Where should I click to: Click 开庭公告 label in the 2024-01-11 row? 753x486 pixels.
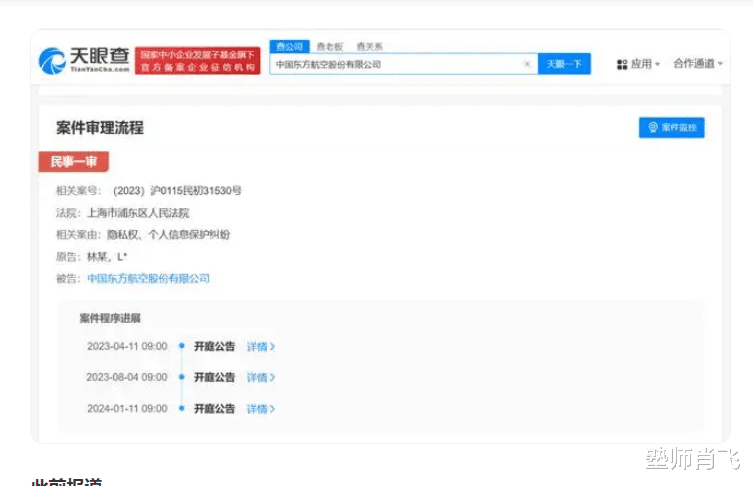click(x=214, y=409)
